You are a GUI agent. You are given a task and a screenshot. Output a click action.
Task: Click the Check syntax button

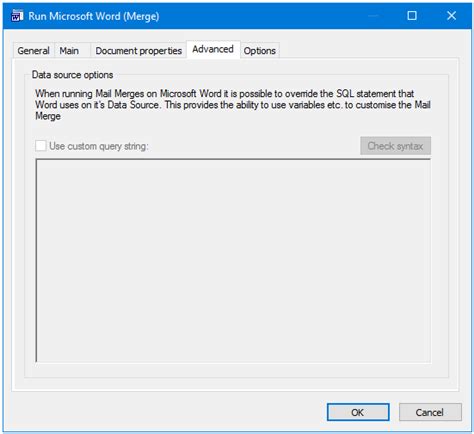point(395,146)
